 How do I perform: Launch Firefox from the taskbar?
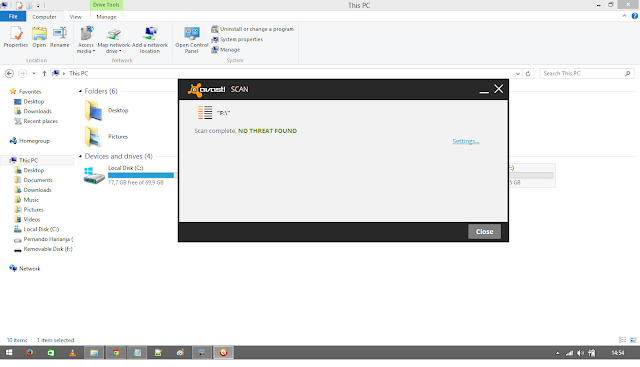point(29,353)
